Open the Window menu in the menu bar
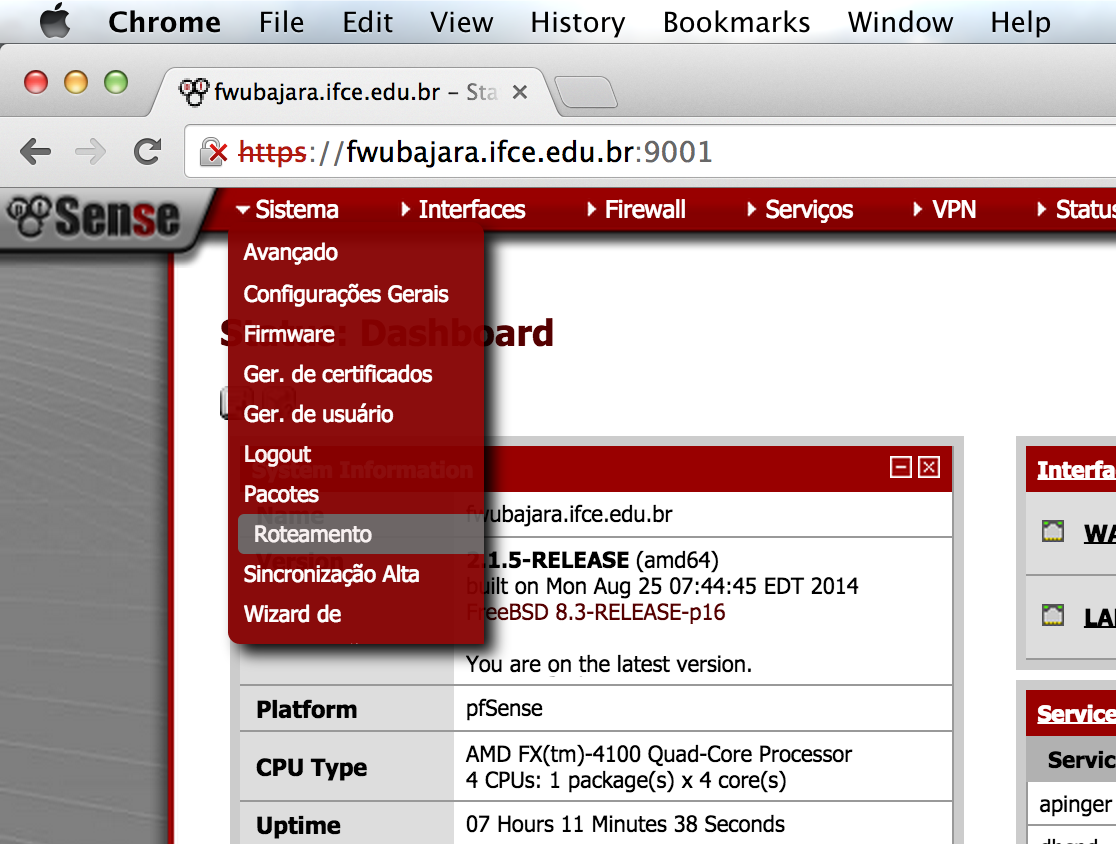1116x844 pixels. coord(900,22)
